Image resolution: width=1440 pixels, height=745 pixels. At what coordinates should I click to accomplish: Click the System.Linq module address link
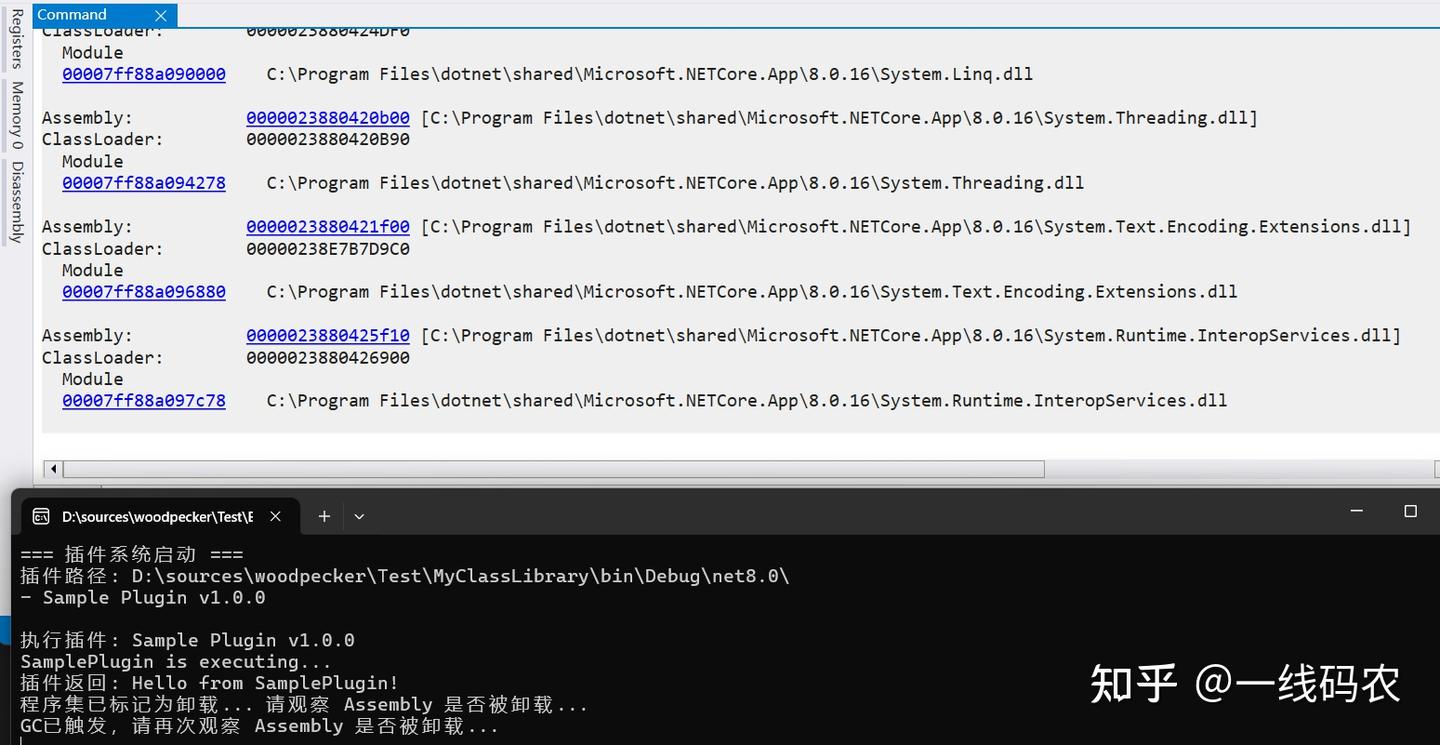click(x=143, y=74)
